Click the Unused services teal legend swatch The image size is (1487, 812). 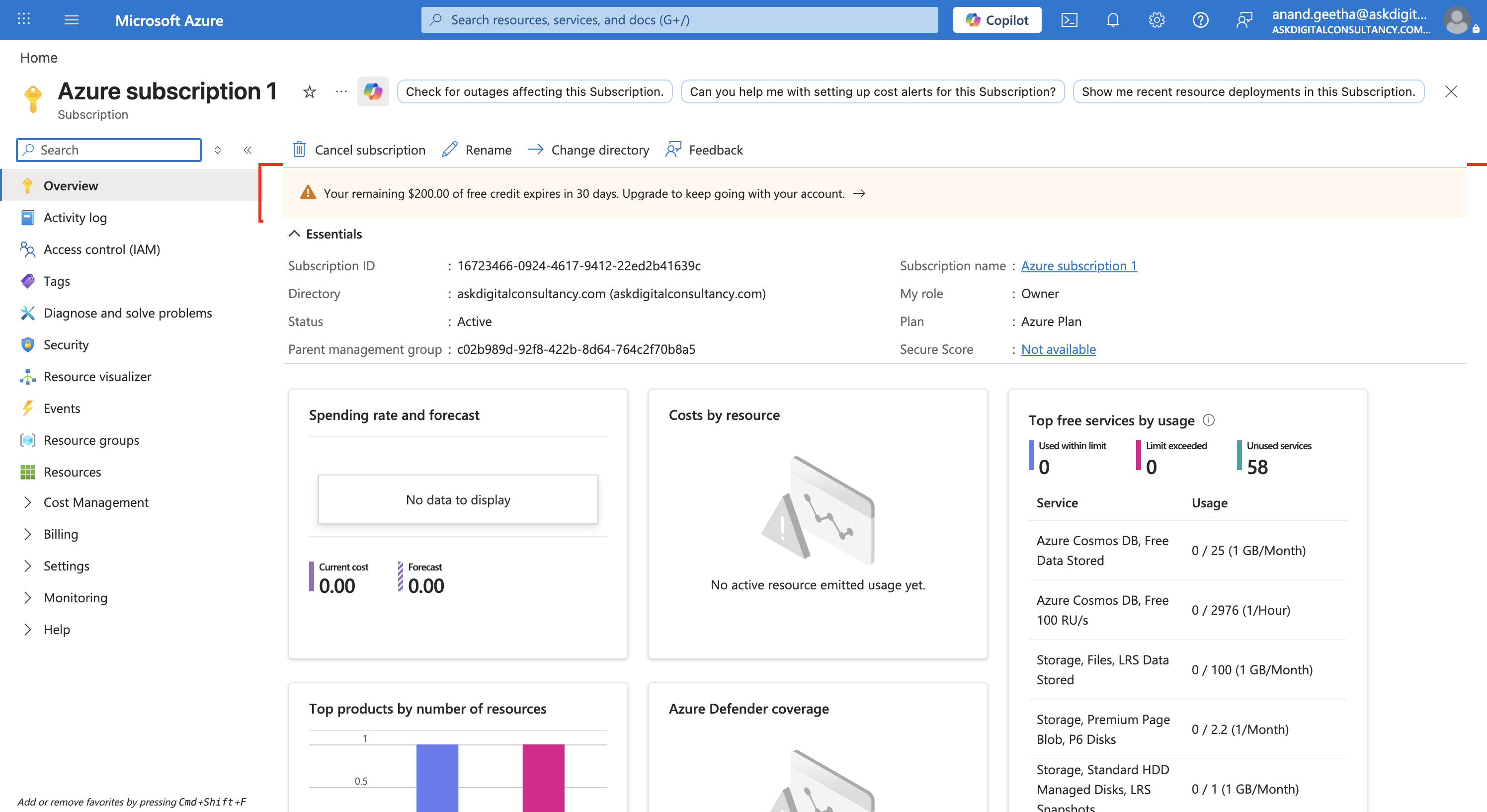[x=1239, y=455]
